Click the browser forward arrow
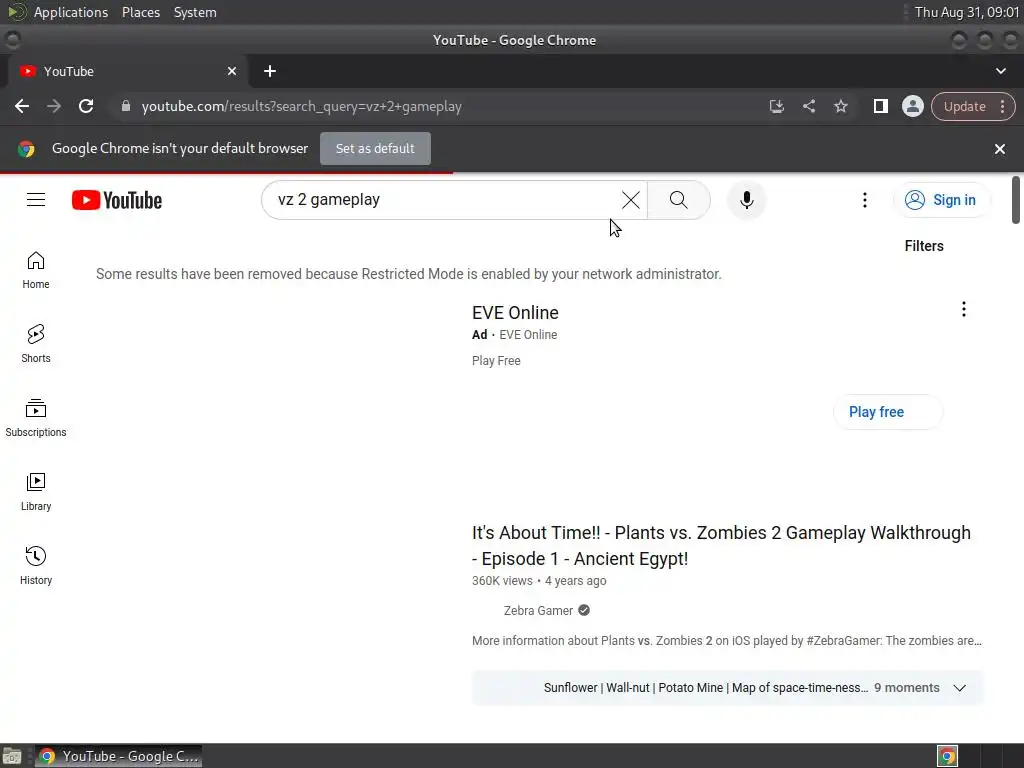Viewport: 1024px width, 768px height. [54, 106]
